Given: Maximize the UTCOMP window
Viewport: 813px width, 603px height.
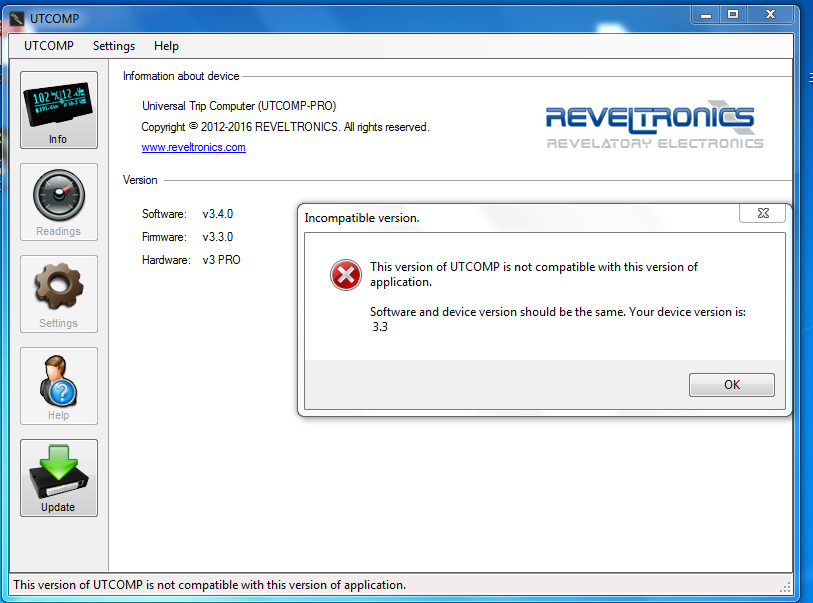Looking at the screenshot, I should (733, 15).
